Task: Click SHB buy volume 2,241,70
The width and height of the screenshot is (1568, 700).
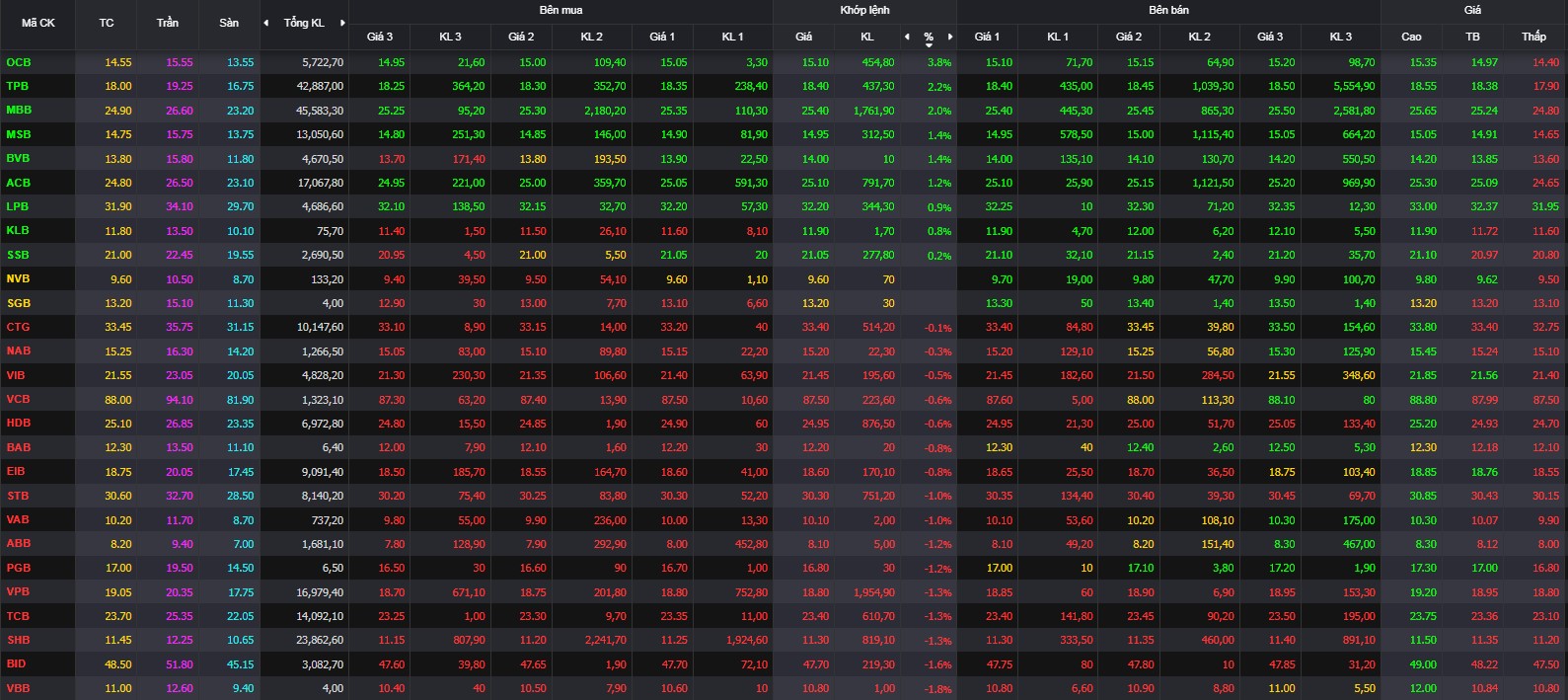Action: point(605,640)
